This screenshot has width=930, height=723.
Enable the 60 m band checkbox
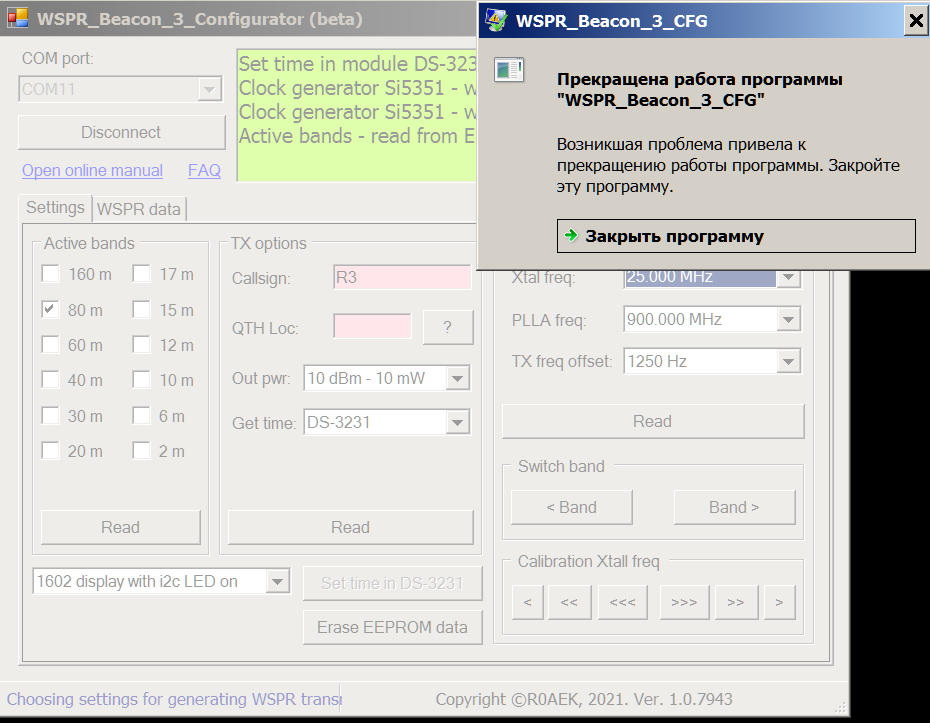50,345
